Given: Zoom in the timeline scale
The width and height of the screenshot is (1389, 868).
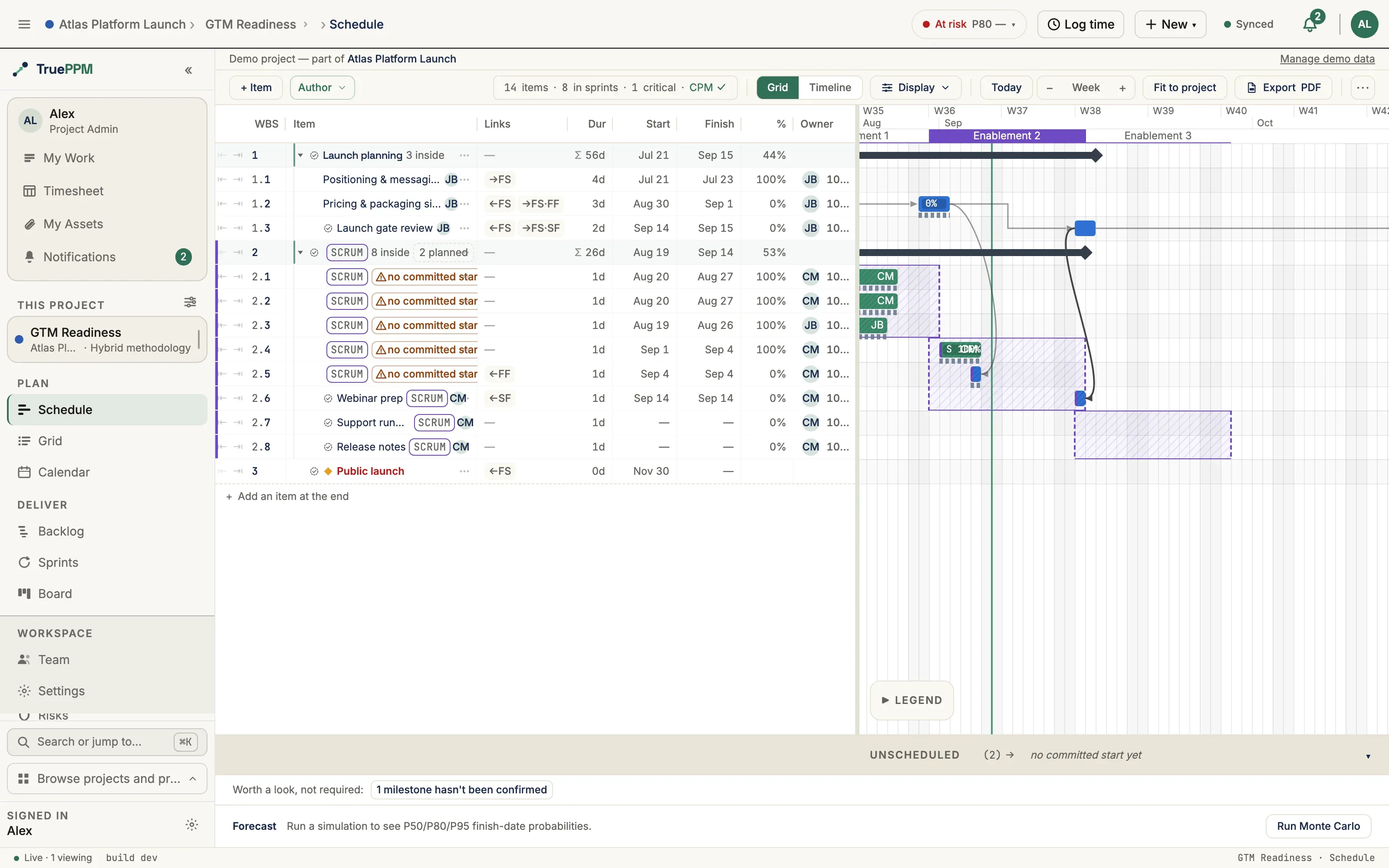Looking at the screenshot, I should pyautogui.click(x=1122, y=88).
